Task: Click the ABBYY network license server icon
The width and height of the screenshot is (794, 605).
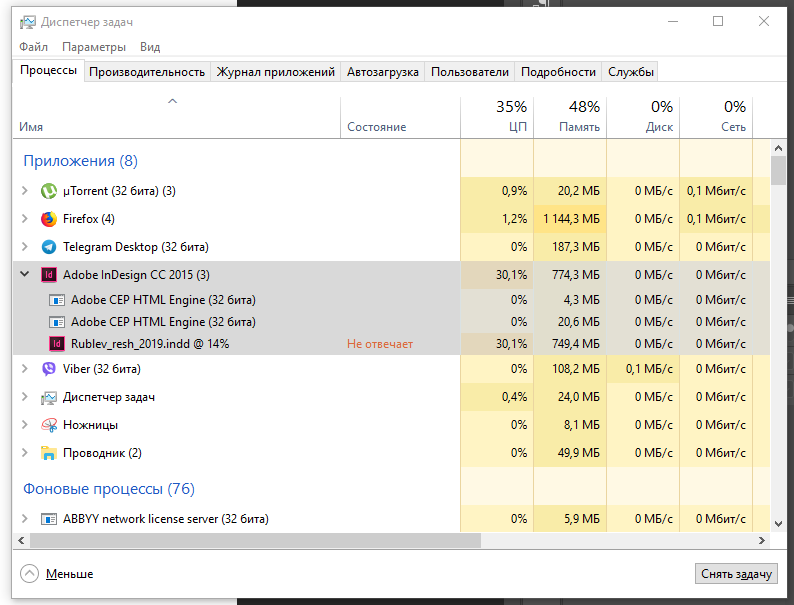Action: point(49,519)
